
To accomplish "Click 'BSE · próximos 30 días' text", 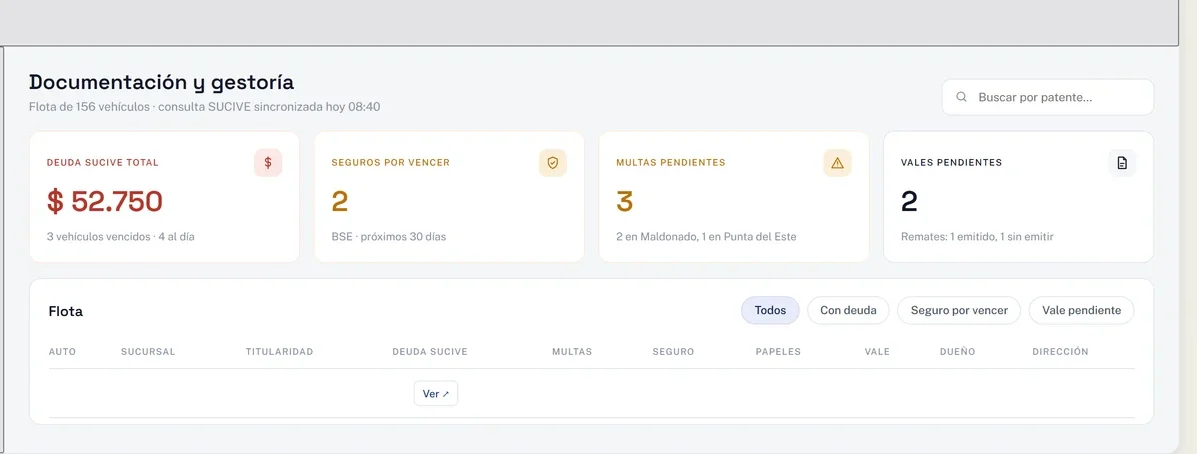I will (389, 237).
